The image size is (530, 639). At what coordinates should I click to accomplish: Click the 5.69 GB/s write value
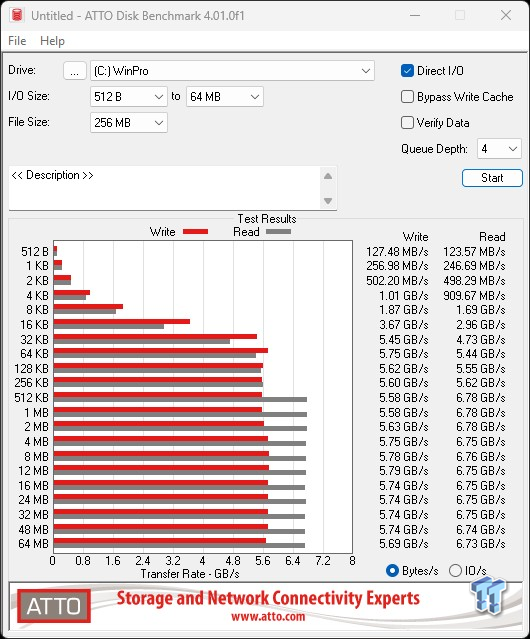tap(404, 544)
